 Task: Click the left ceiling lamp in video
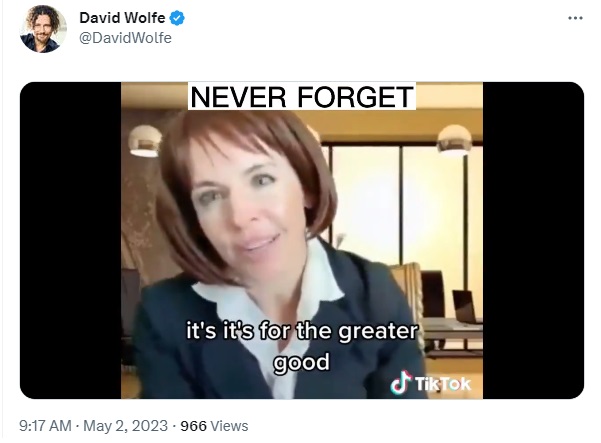click(x=145, y=141)
